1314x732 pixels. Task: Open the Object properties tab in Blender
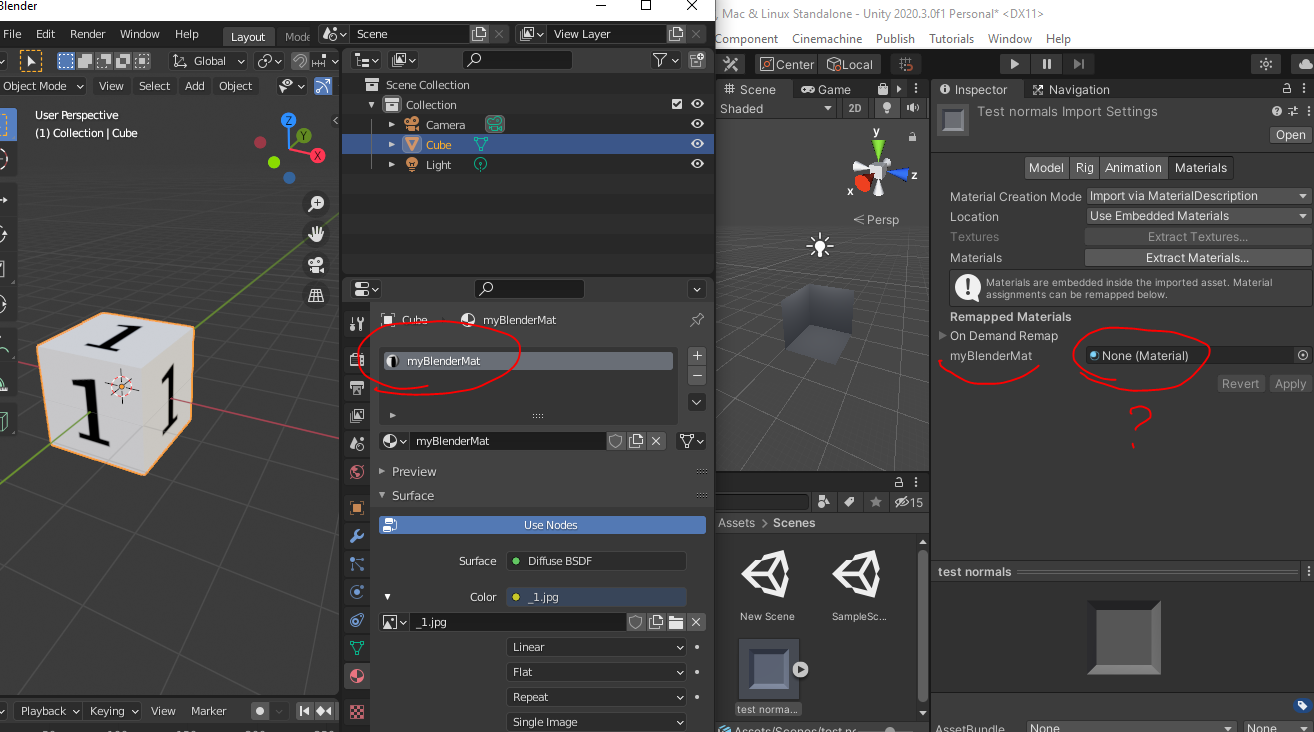point(357,508)
